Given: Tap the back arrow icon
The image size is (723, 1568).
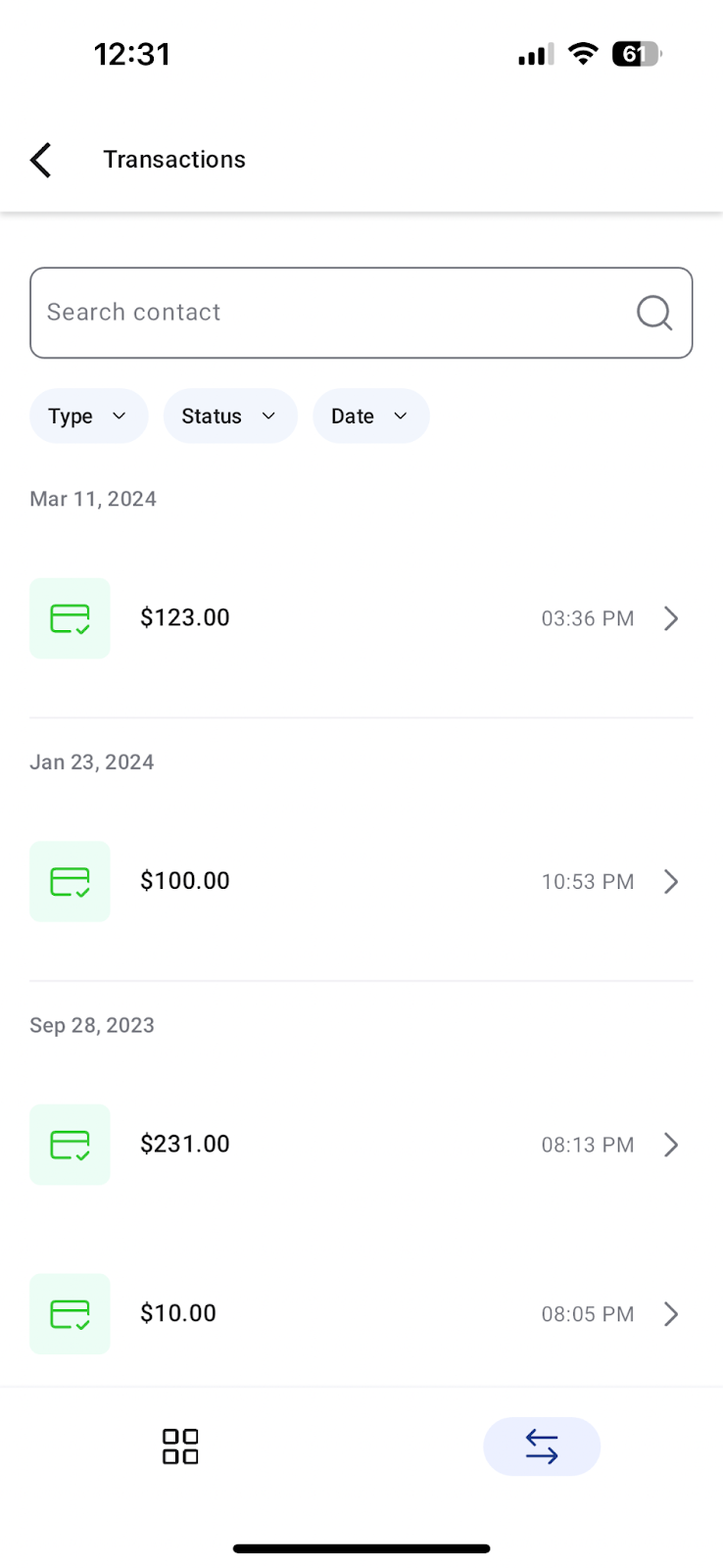Looking at the screenshot, I should [x=41, y=160].
